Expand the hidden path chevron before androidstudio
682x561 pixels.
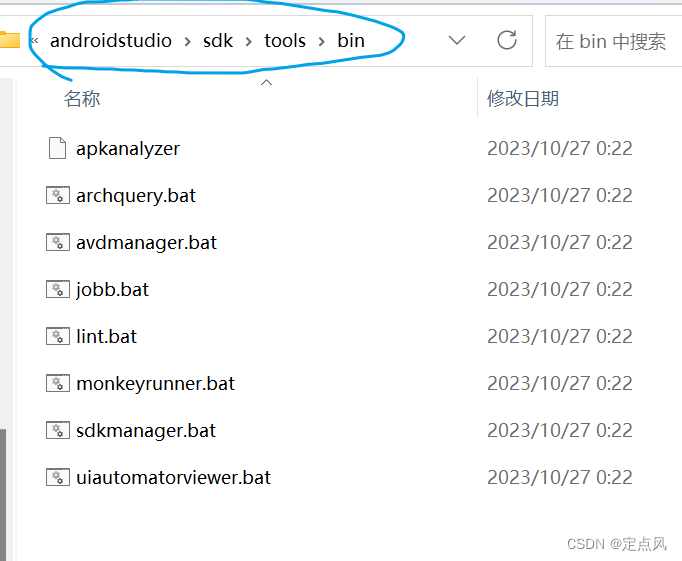35,41
